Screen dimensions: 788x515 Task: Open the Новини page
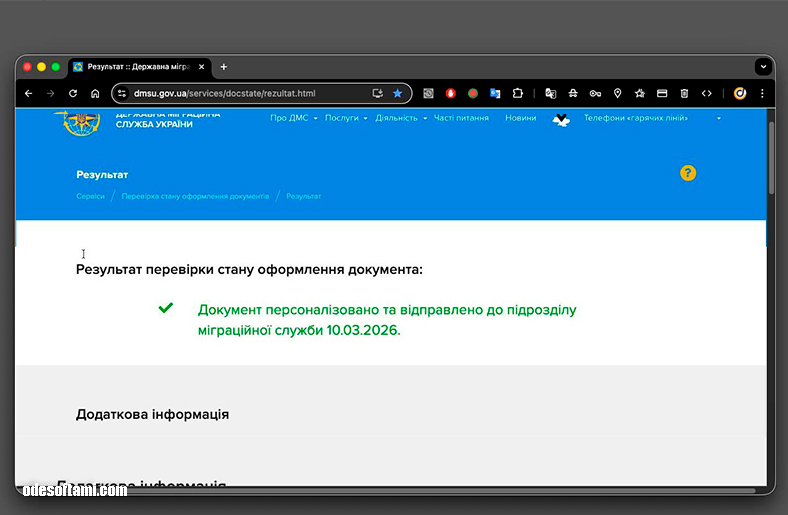click(521, 118)
